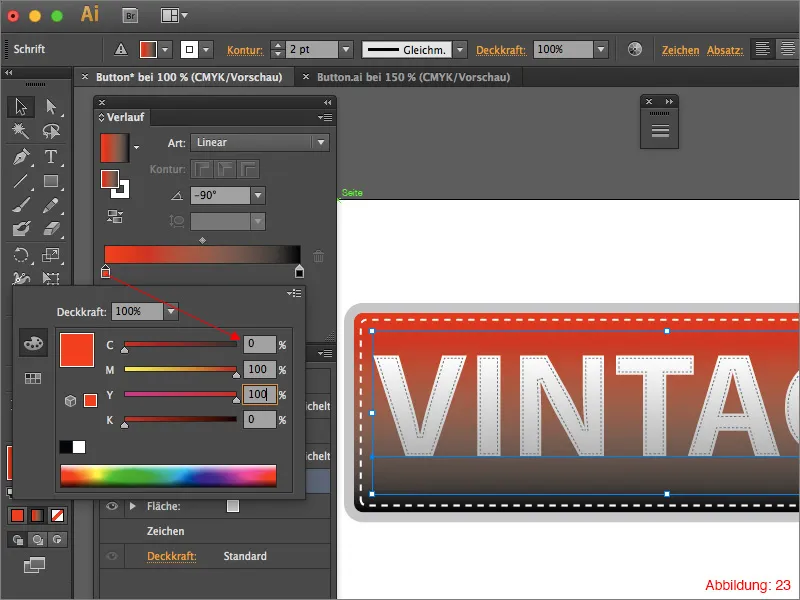Image resolution: width=800 pixels, height=600 pixels.
Task: Open the Zeichen character panel link
Action: coord(681,50)
